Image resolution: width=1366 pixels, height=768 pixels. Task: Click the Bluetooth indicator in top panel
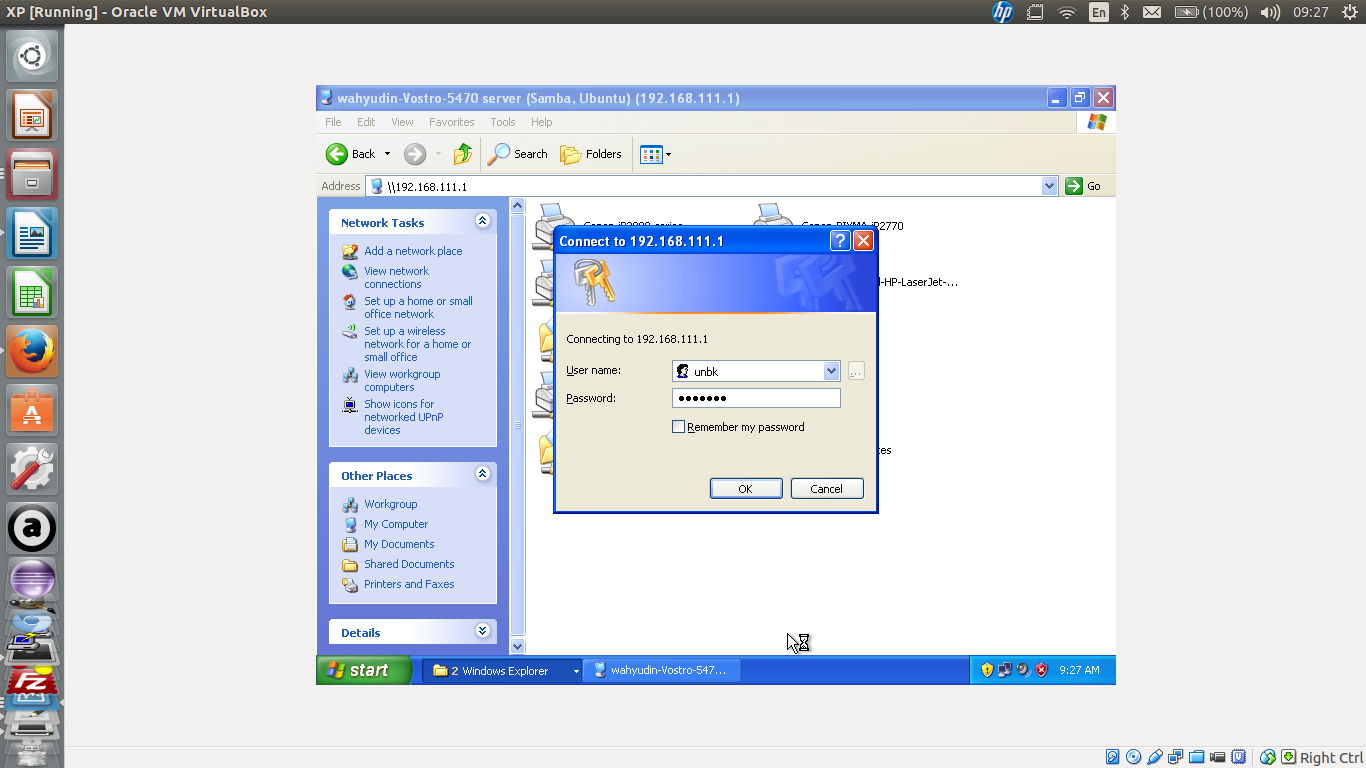1125,12
